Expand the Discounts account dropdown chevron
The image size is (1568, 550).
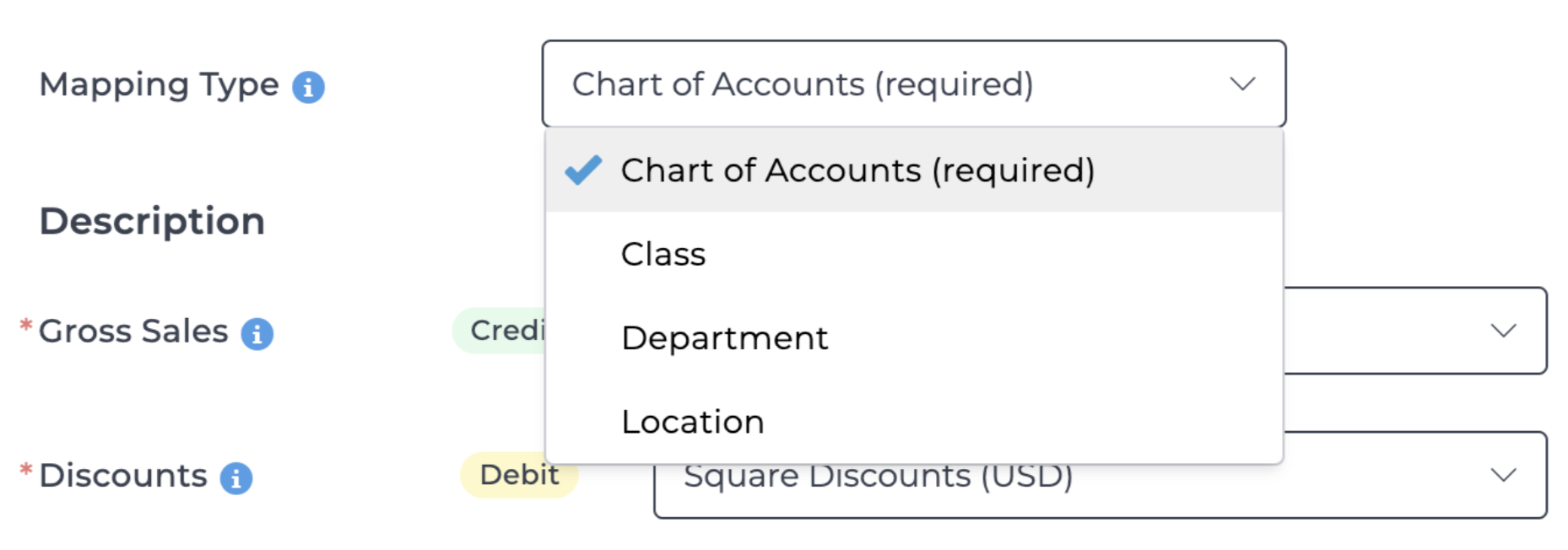1503,475
